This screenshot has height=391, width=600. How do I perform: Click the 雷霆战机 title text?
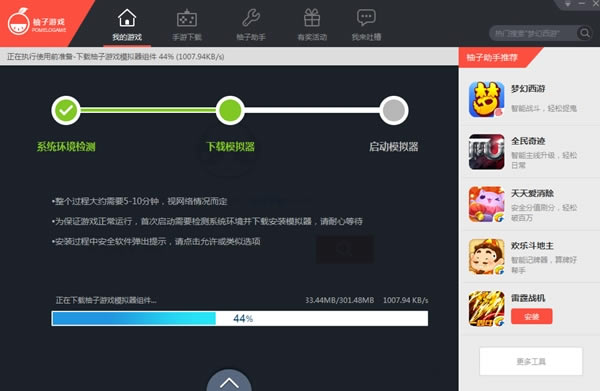[x=528, y=298]
